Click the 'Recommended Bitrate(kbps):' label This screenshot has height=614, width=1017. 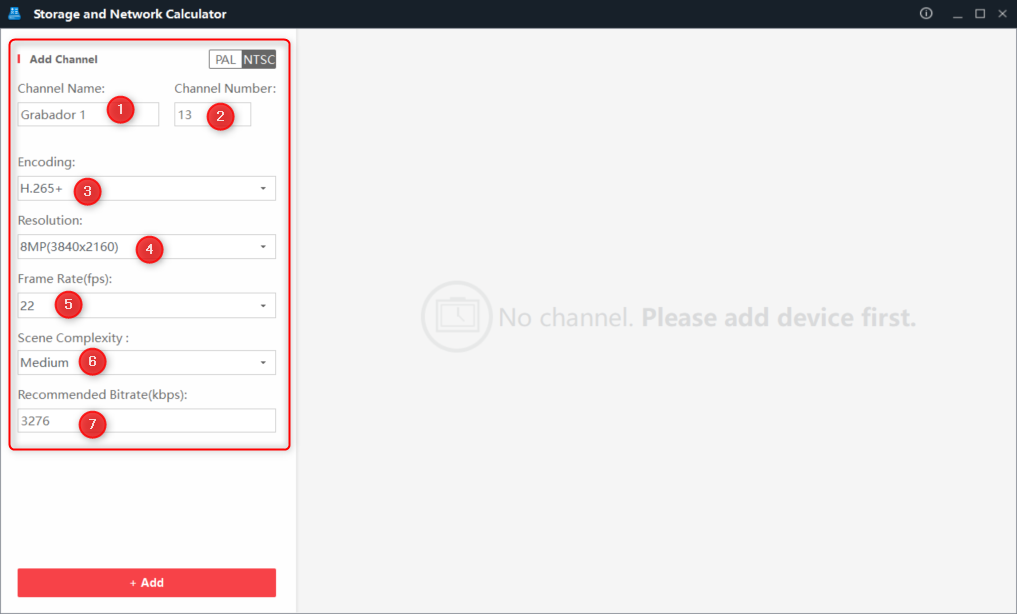click(x=102, y=395)
